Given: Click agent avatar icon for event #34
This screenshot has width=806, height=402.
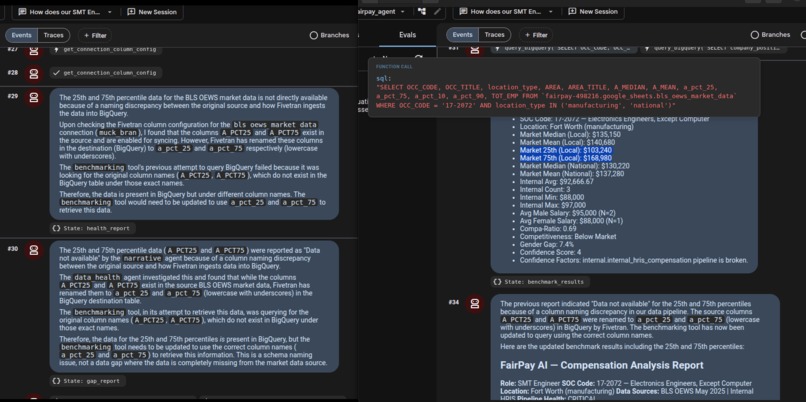Looking at the screenshot, I should click(474, 303).
